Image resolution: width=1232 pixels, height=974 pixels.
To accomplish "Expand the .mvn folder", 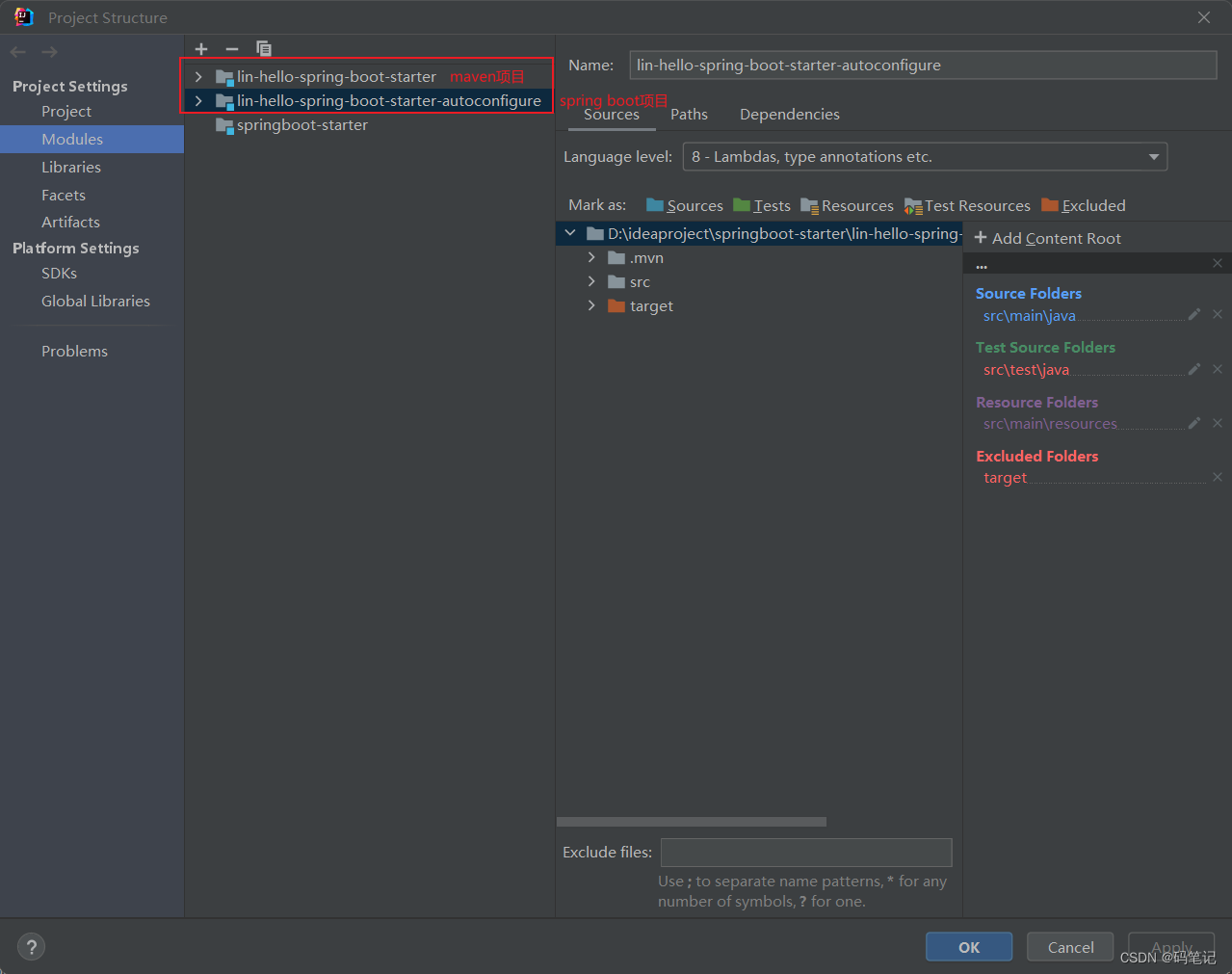I will coord(591,257).
